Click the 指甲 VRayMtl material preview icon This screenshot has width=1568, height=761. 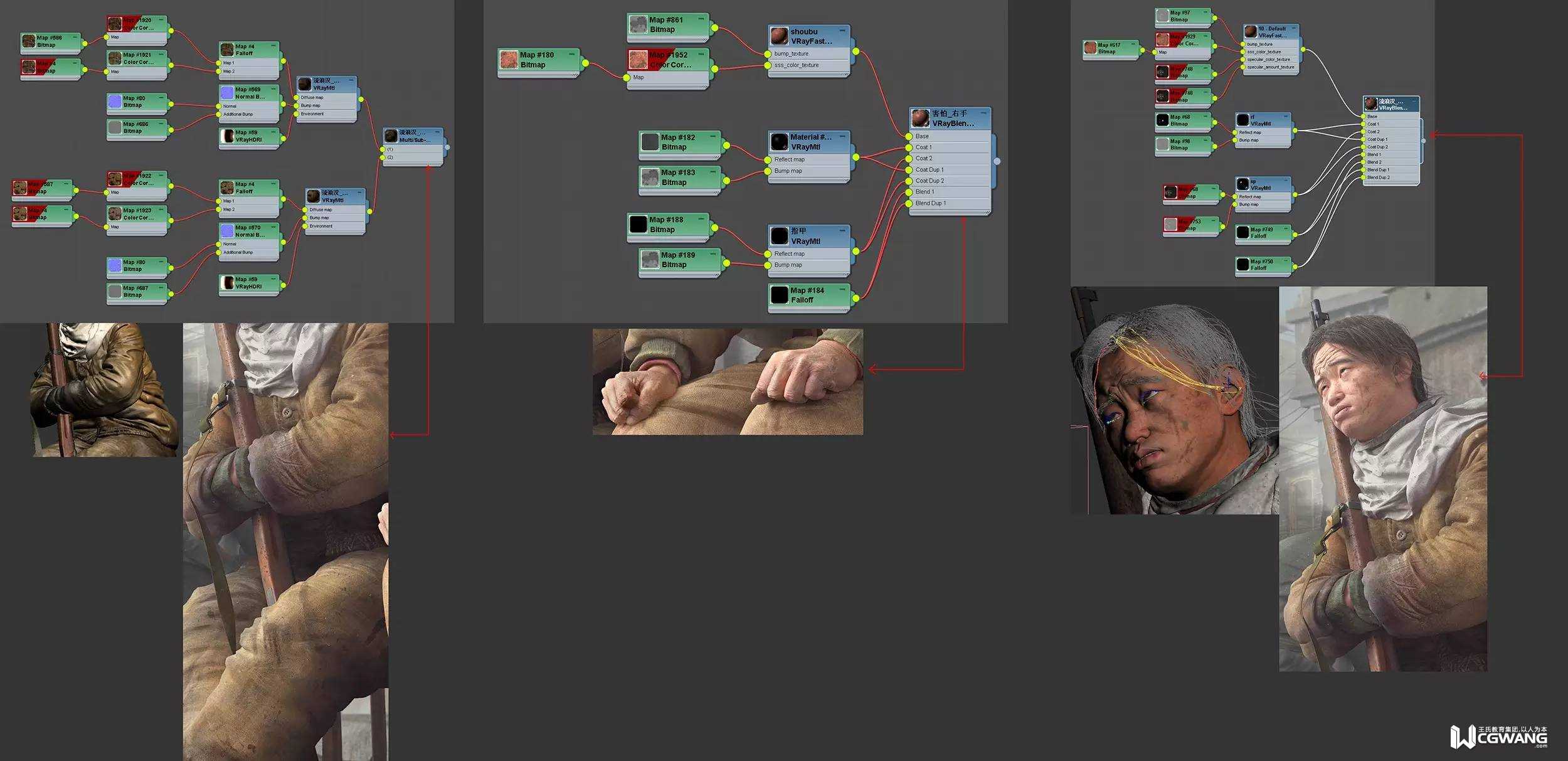point(779,236)
